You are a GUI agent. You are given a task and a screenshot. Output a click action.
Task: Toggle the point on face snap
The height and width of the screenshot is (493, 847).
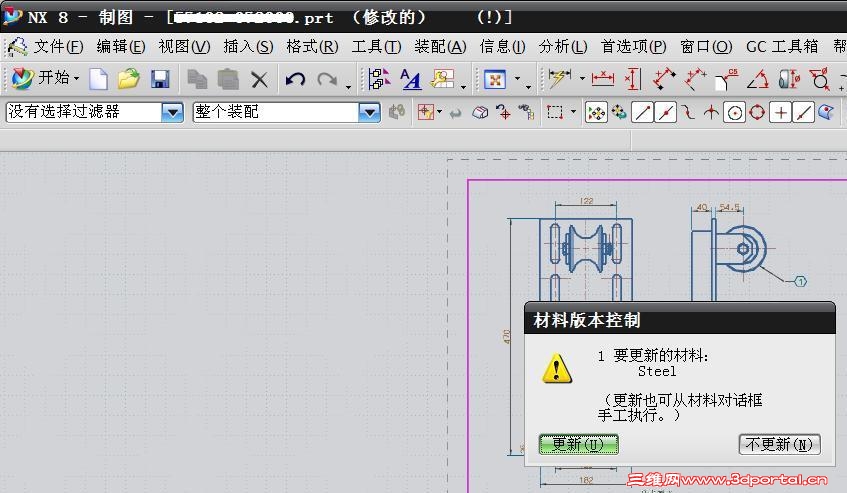826,112
